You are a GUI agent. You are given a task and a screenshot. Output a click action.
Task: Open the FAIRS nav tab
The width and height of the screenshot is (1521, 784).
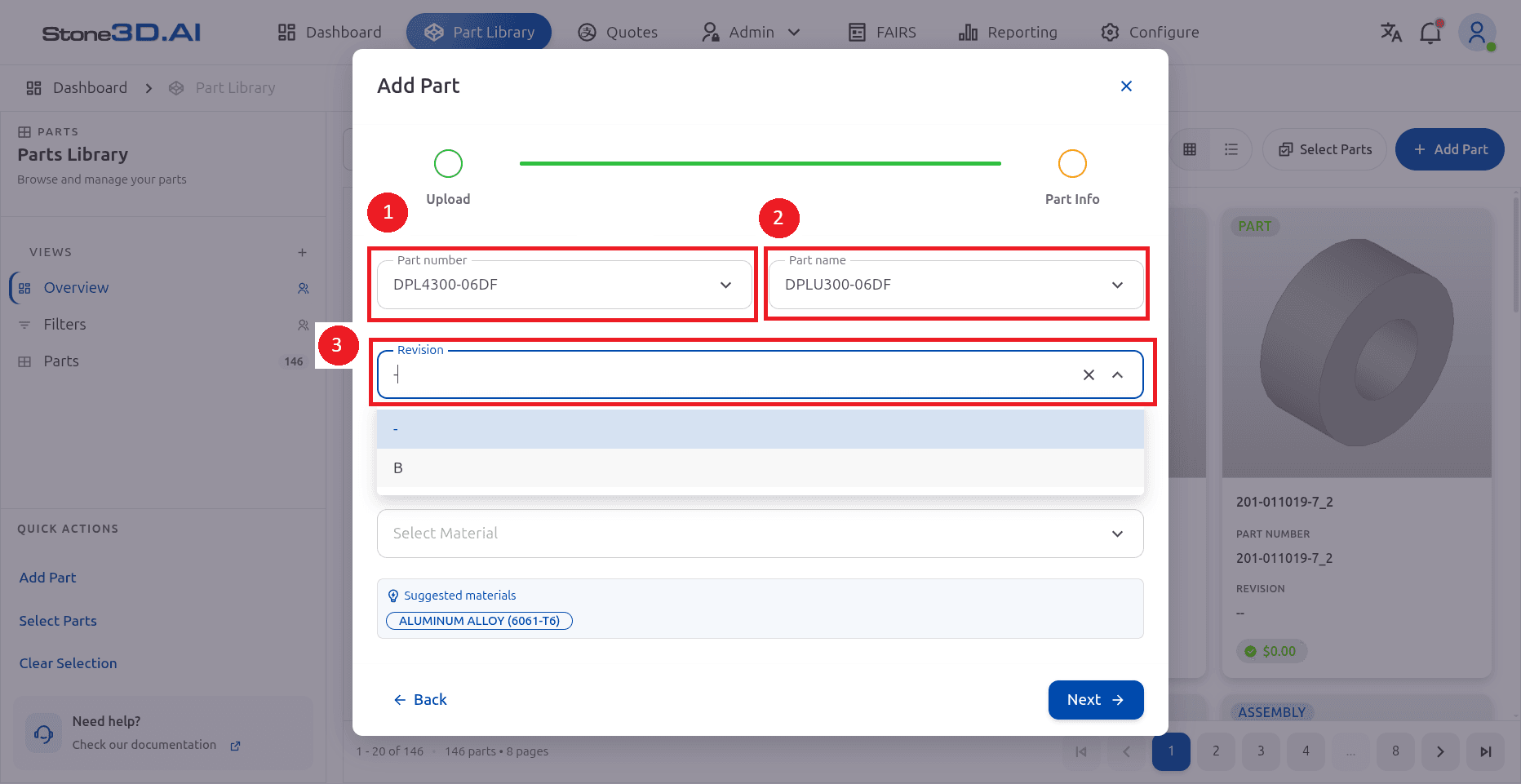click(881, 33)
